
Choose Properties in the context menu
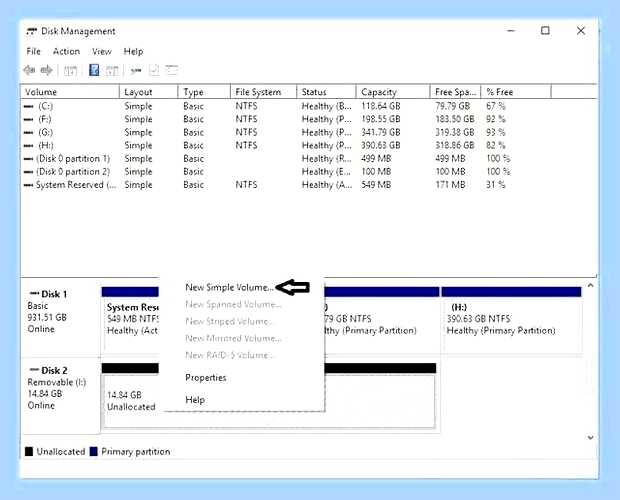click(206, 377)
